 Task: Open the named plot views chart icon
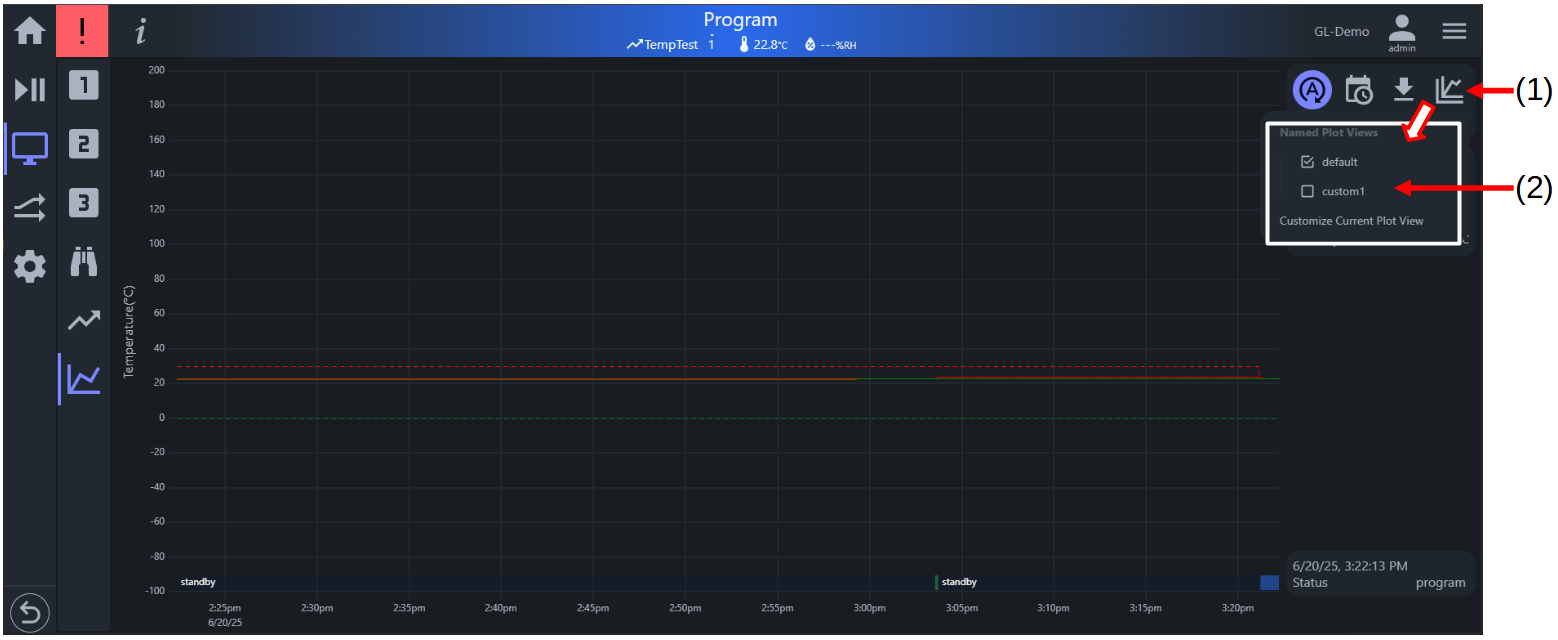coord(1449,90)
